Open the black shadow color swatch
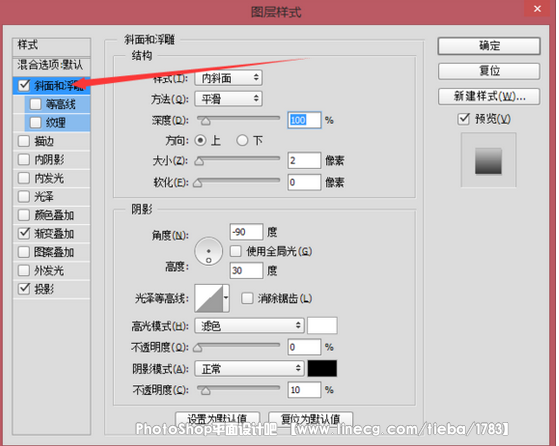This screenshot has width=559, height=446. (x=322, y=368)
